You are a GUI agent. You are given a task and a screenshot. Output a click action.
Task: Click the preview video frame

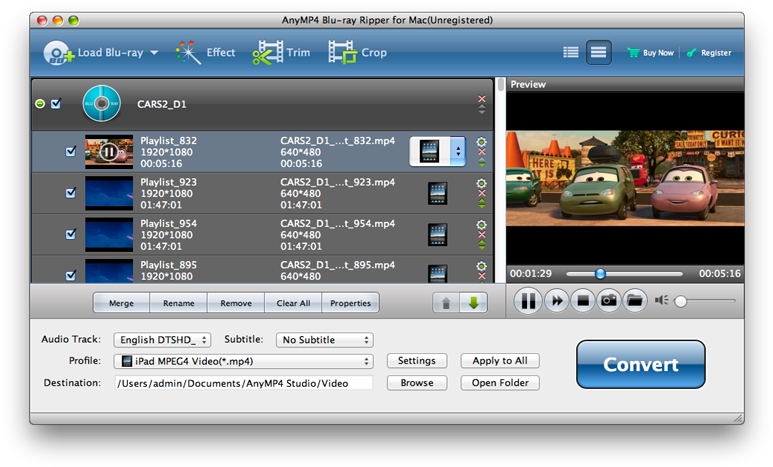(x=625, y=178)
